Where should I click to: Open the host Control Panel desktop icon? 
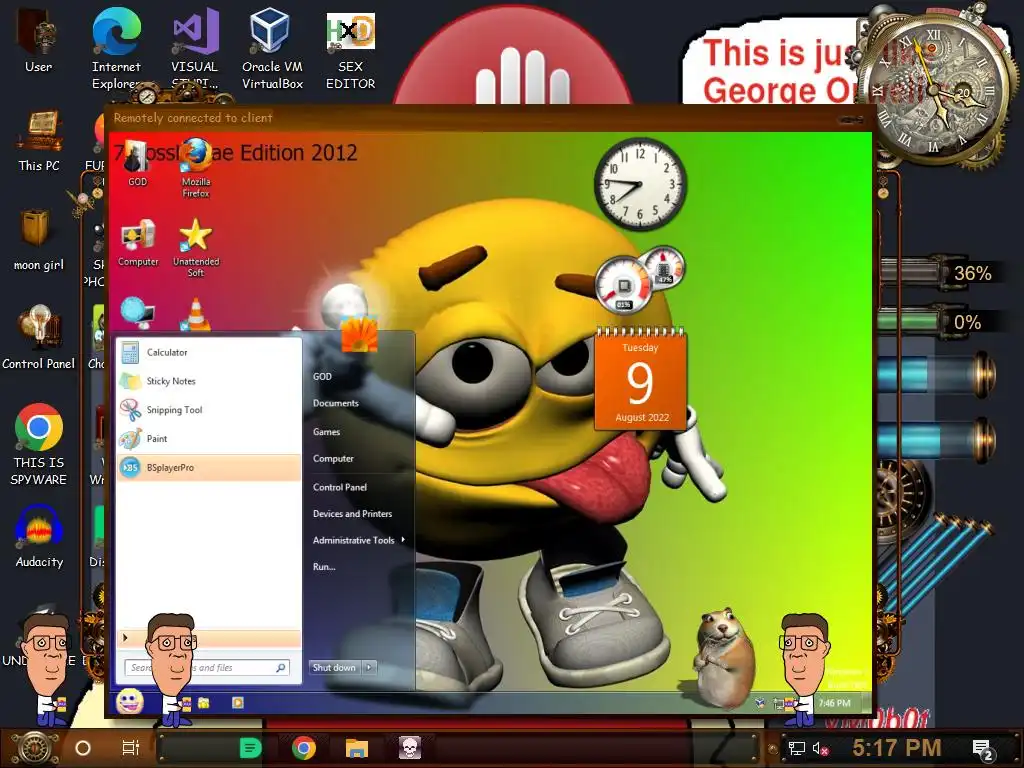(39, 338)
